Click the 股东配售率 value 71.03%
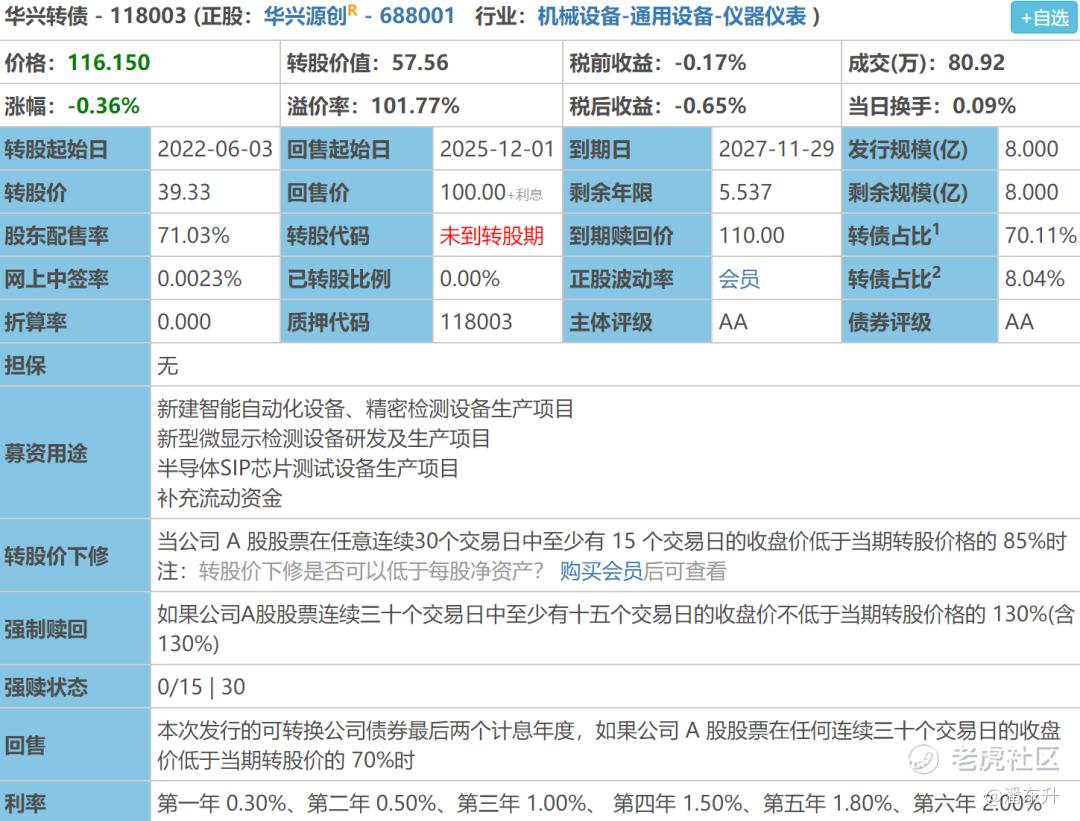The width and height of the screenshot is (1080, 821). (194, 236)
